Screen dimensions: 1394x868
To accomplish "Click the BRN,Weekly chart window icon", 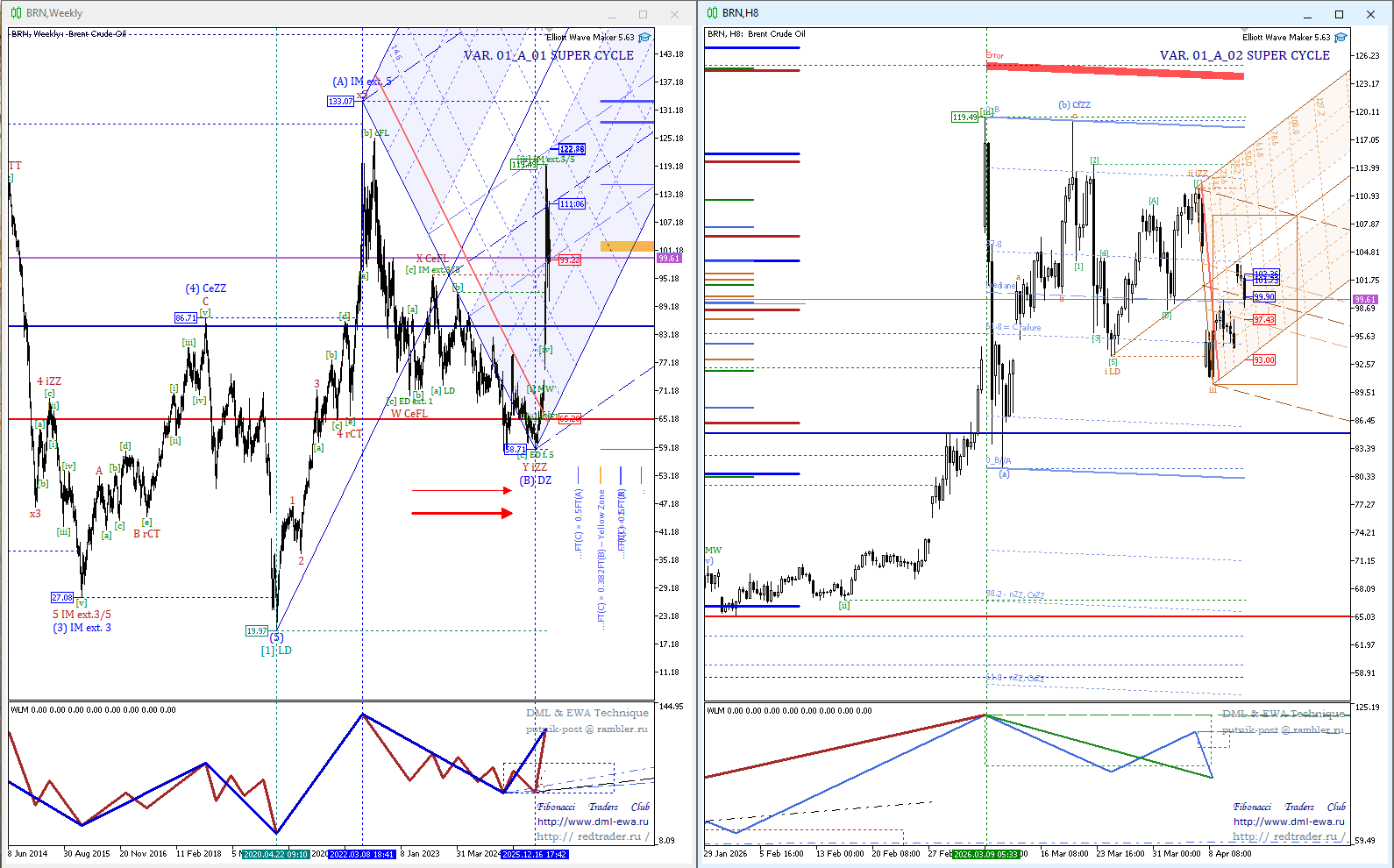I will pyautogui.click(x=16, y=13).
